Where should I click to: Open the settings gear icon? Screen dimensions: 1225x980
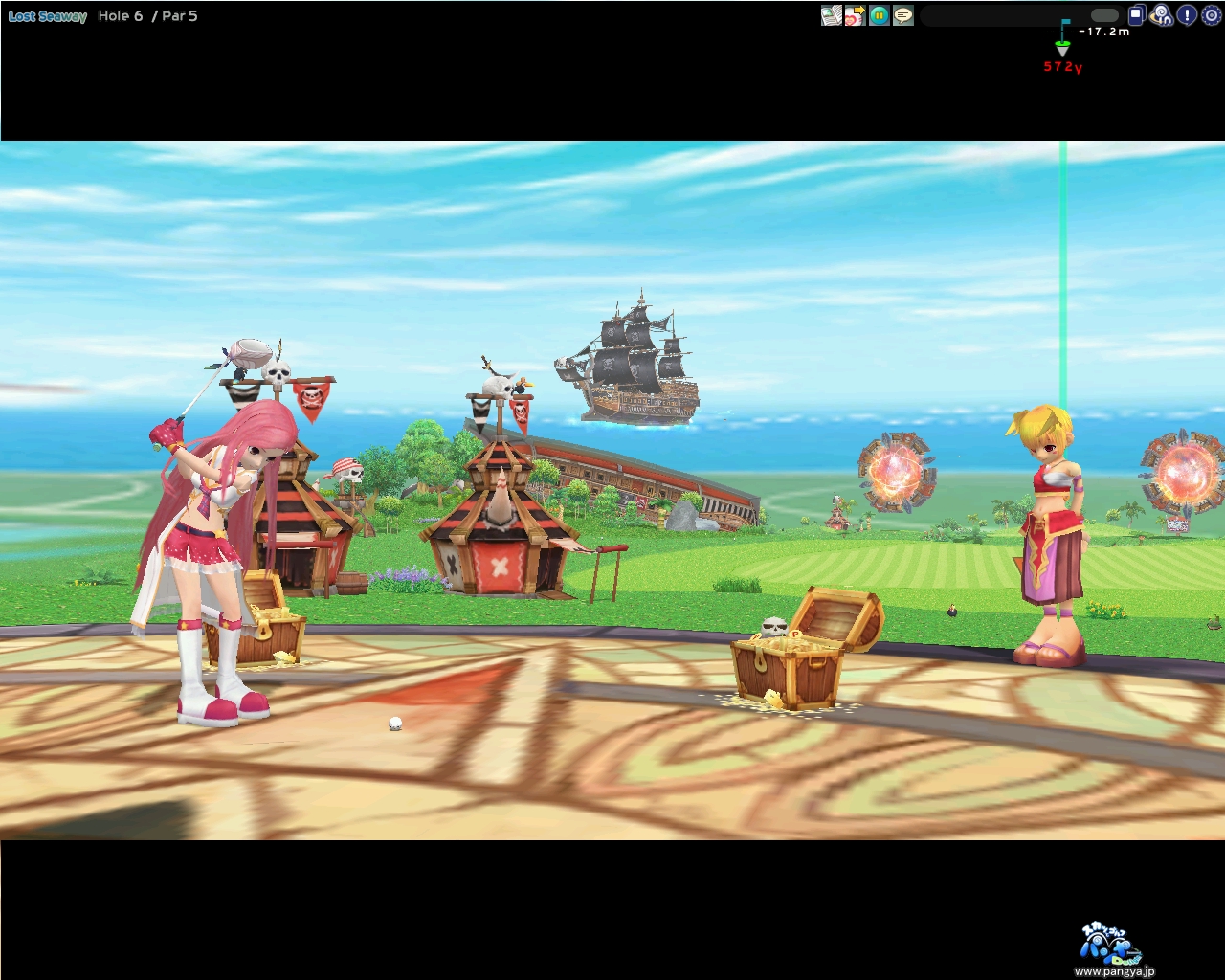click(x=1211, y=15)
